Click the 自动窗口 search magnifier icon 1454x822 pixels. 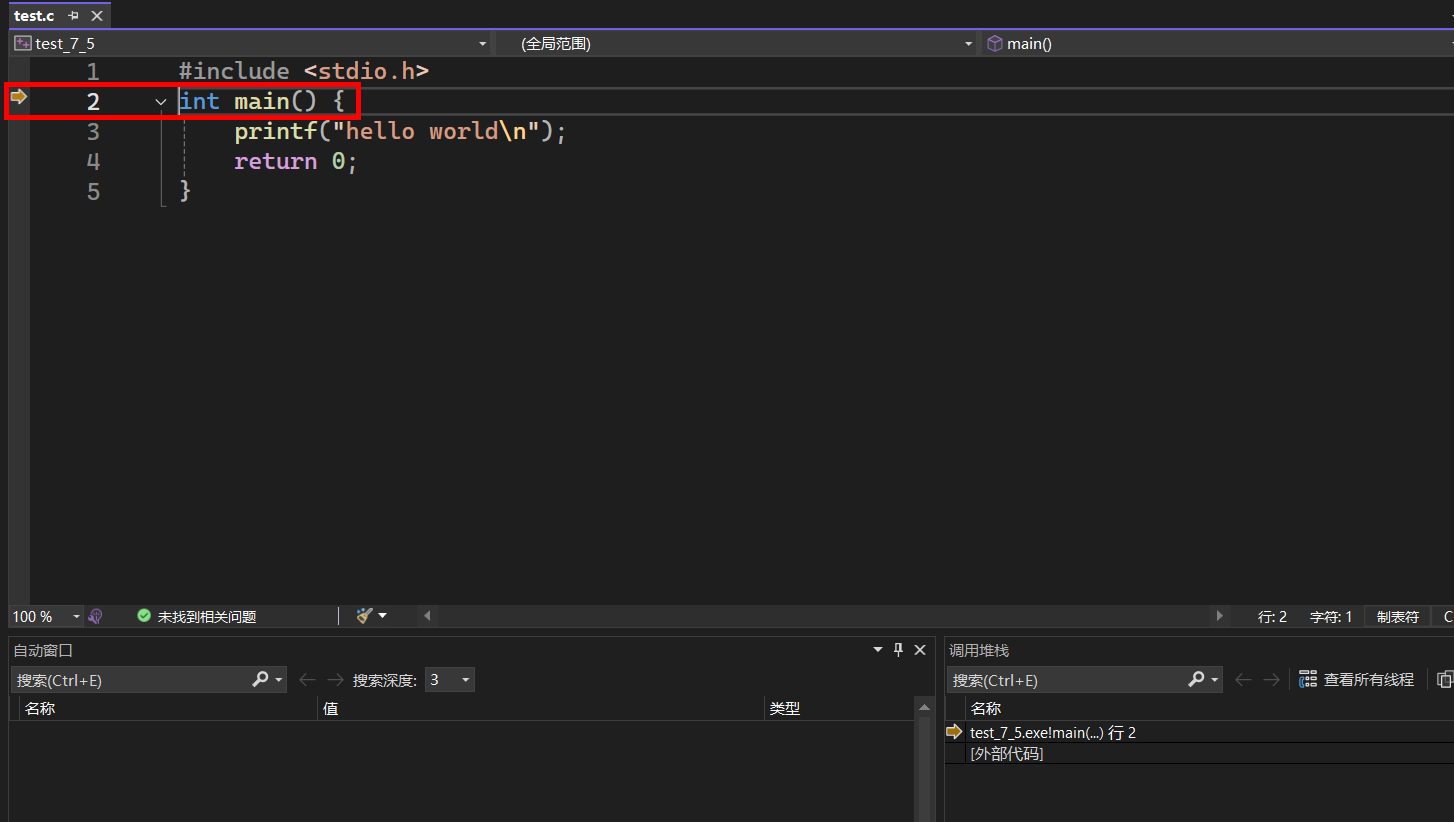pyautogui.click(x=260, y=680)
